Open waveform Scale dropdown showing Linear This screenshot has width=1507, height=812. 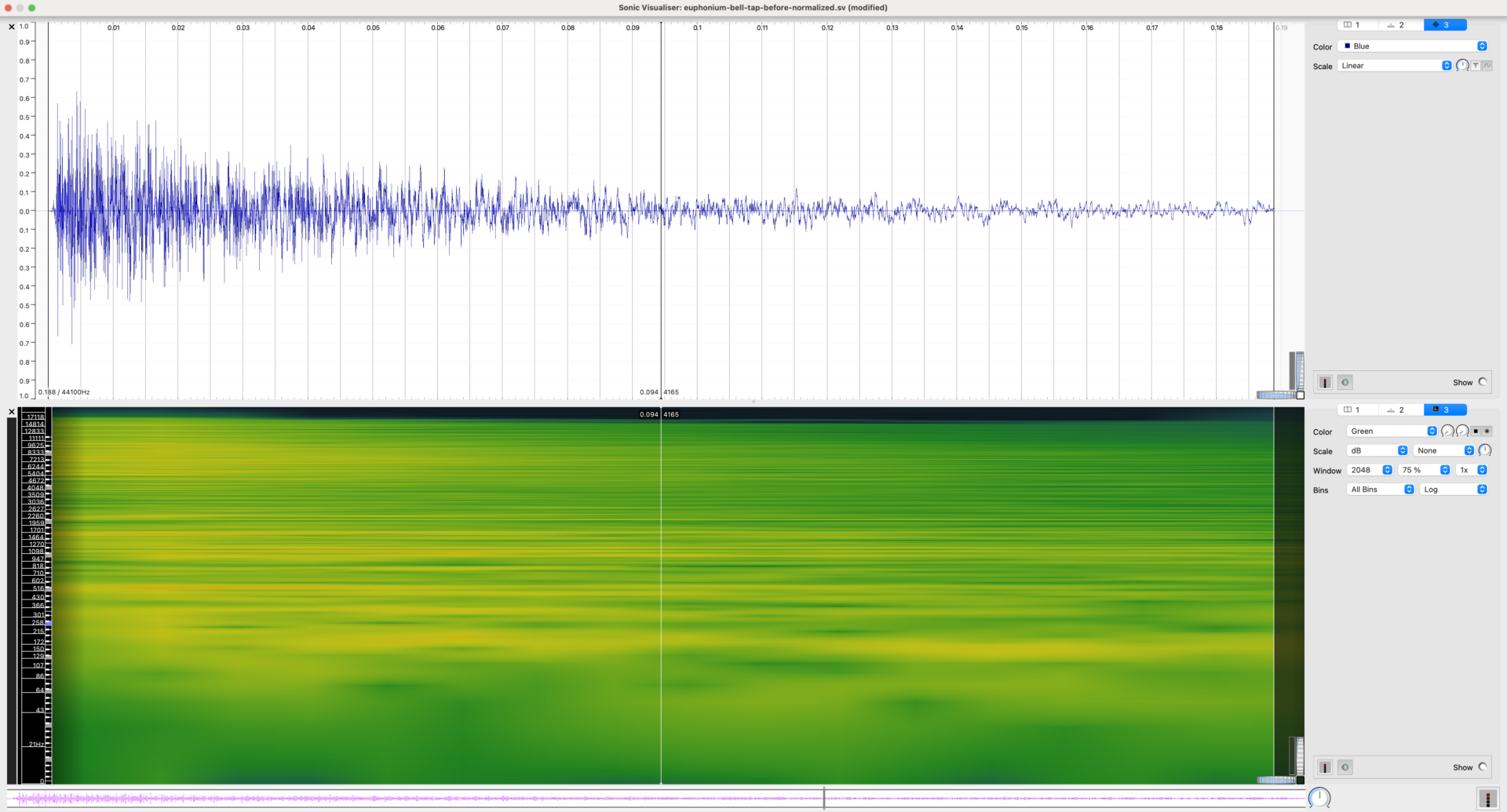[1395, 66]
